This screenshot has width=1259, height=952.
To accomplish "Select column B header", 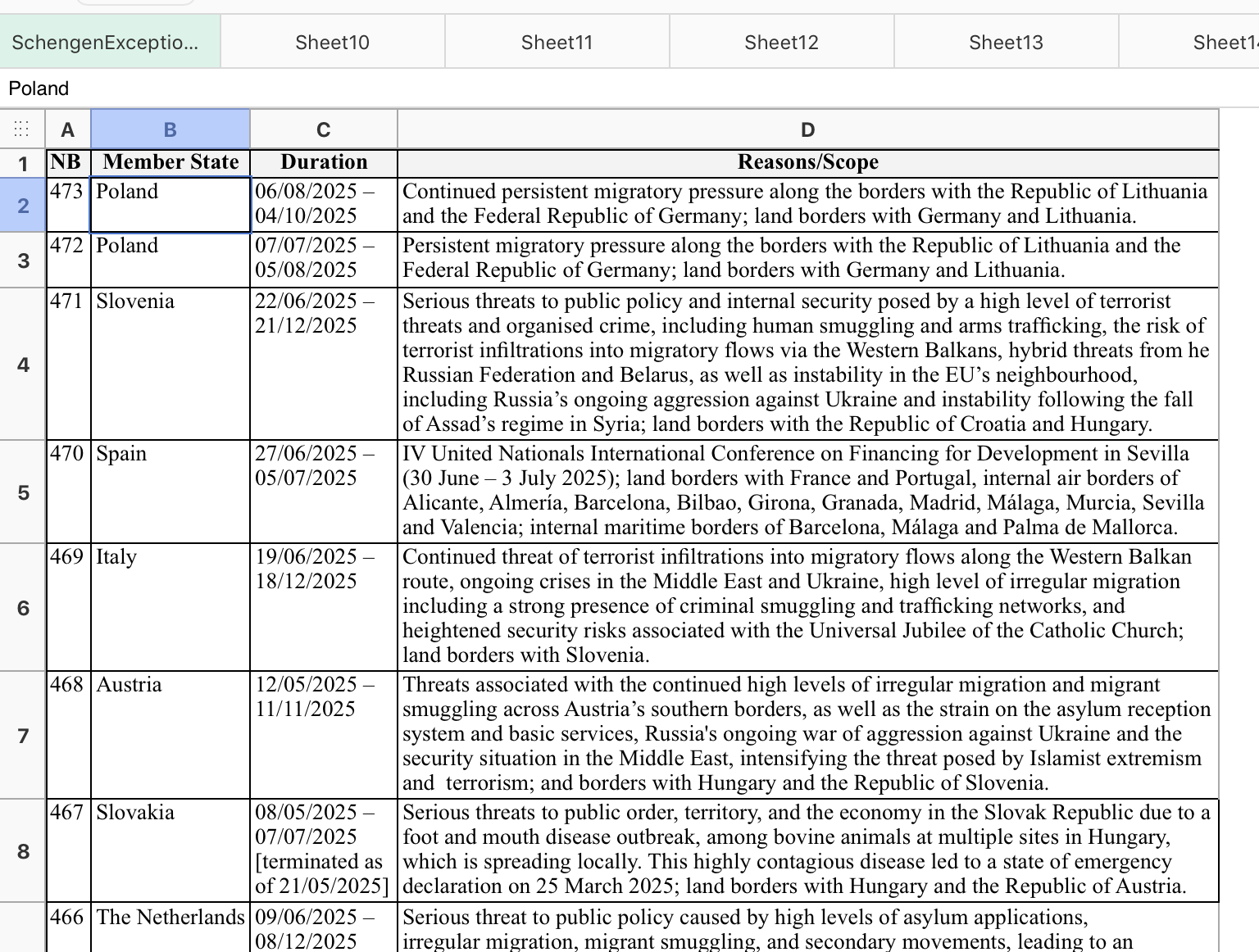I will click(x=170, y=129).
